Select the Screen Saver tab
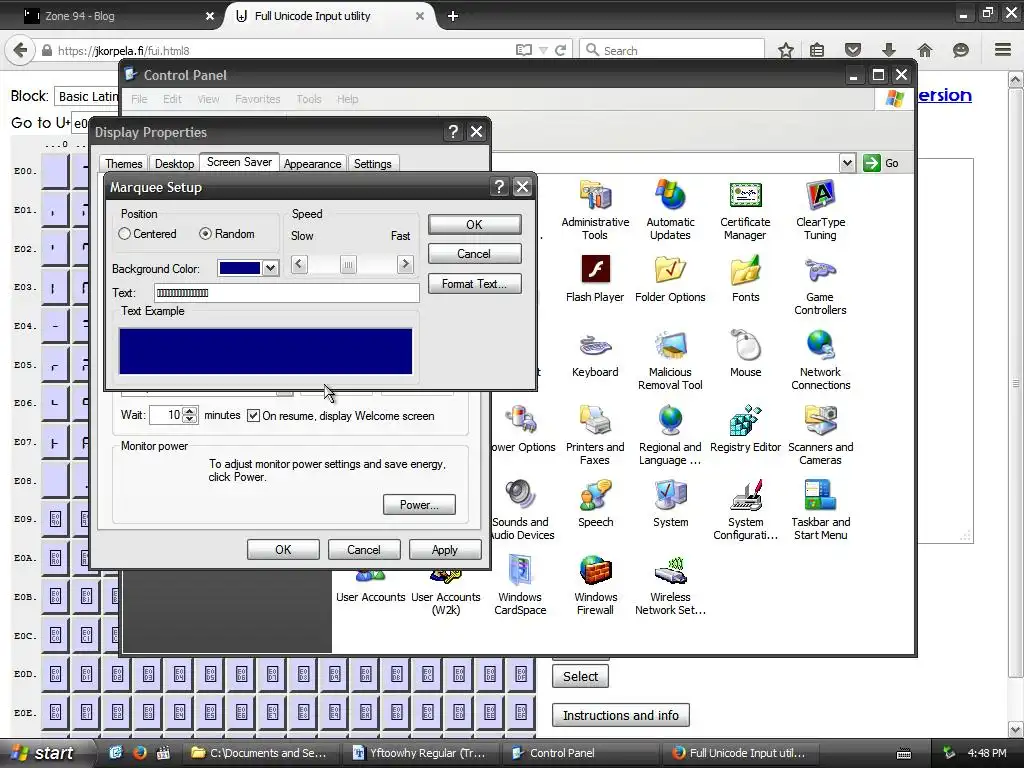 click(x=239, y=162)
